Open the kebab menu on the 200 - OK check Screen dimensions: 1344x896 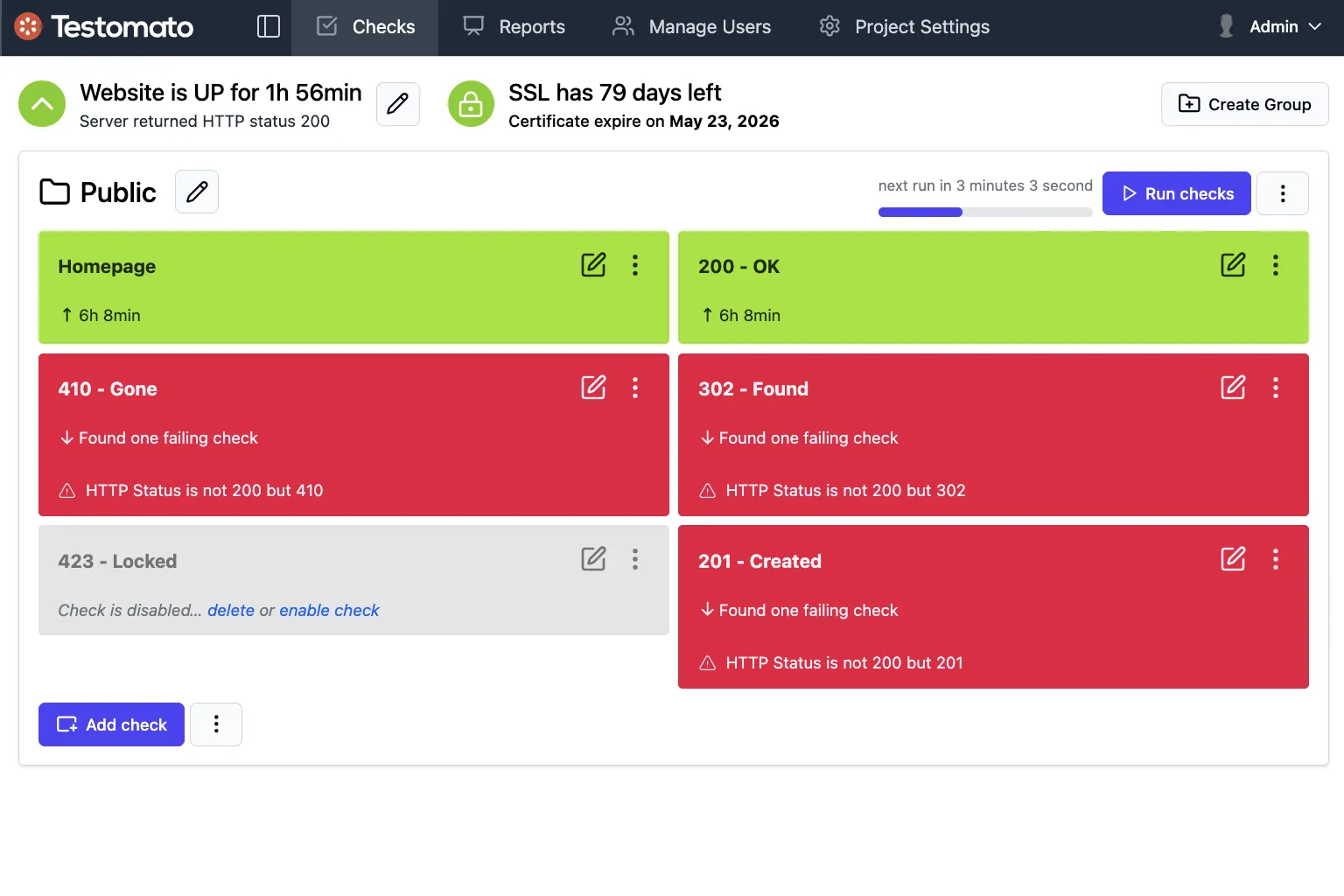1275,264
